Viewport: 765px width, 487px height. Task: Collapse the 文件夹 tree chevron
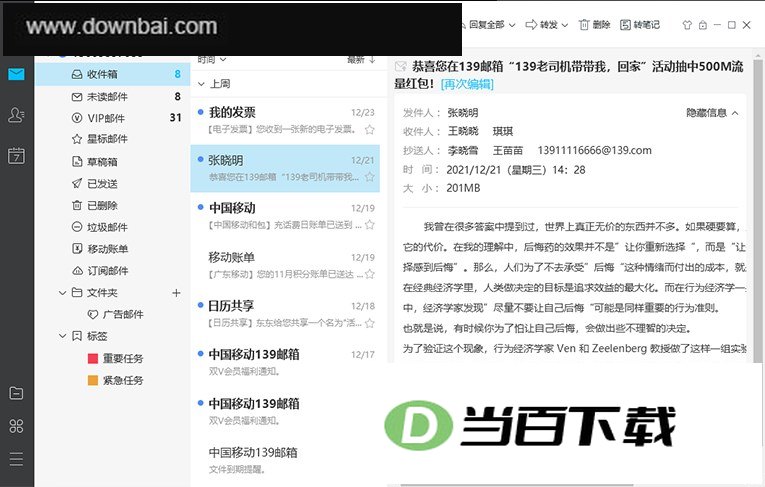point(62,293)
